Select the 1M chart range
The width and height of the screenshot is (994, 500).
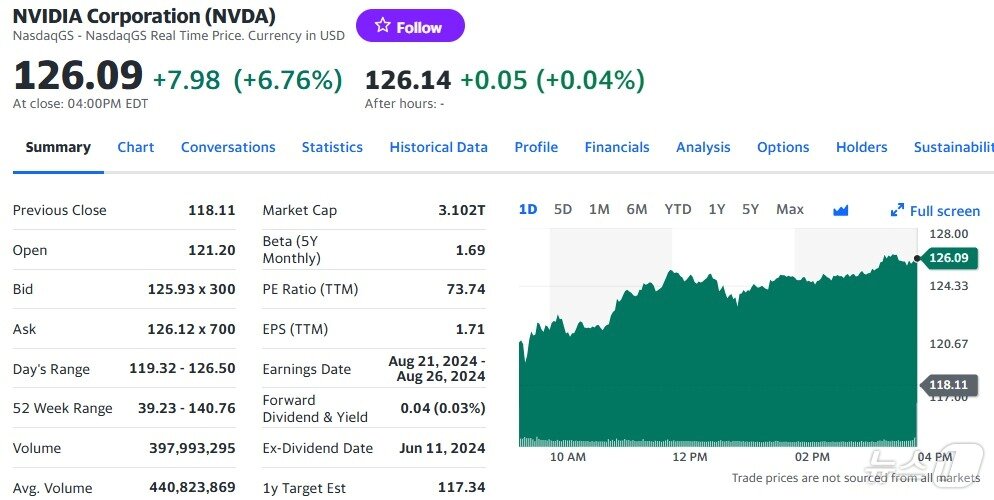pyautogui.click(x=599, y=209)
